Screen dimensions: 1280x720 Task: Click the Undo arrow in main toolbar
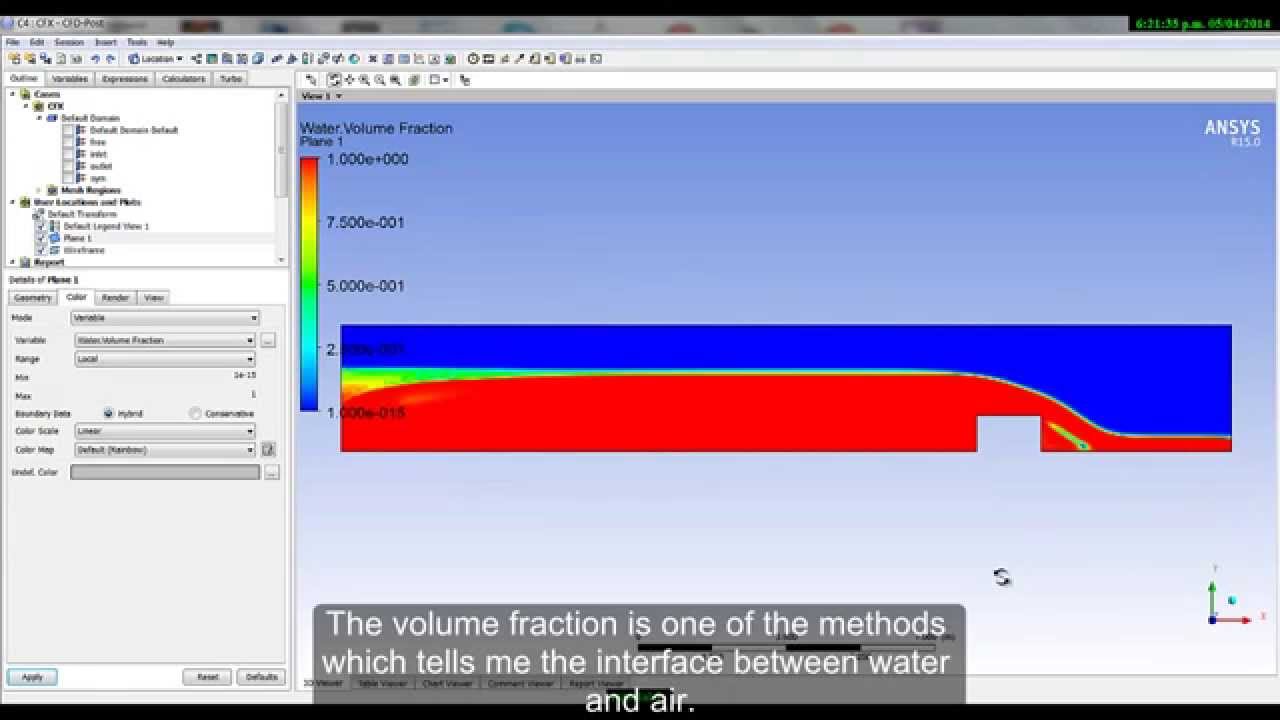(95, 59)
